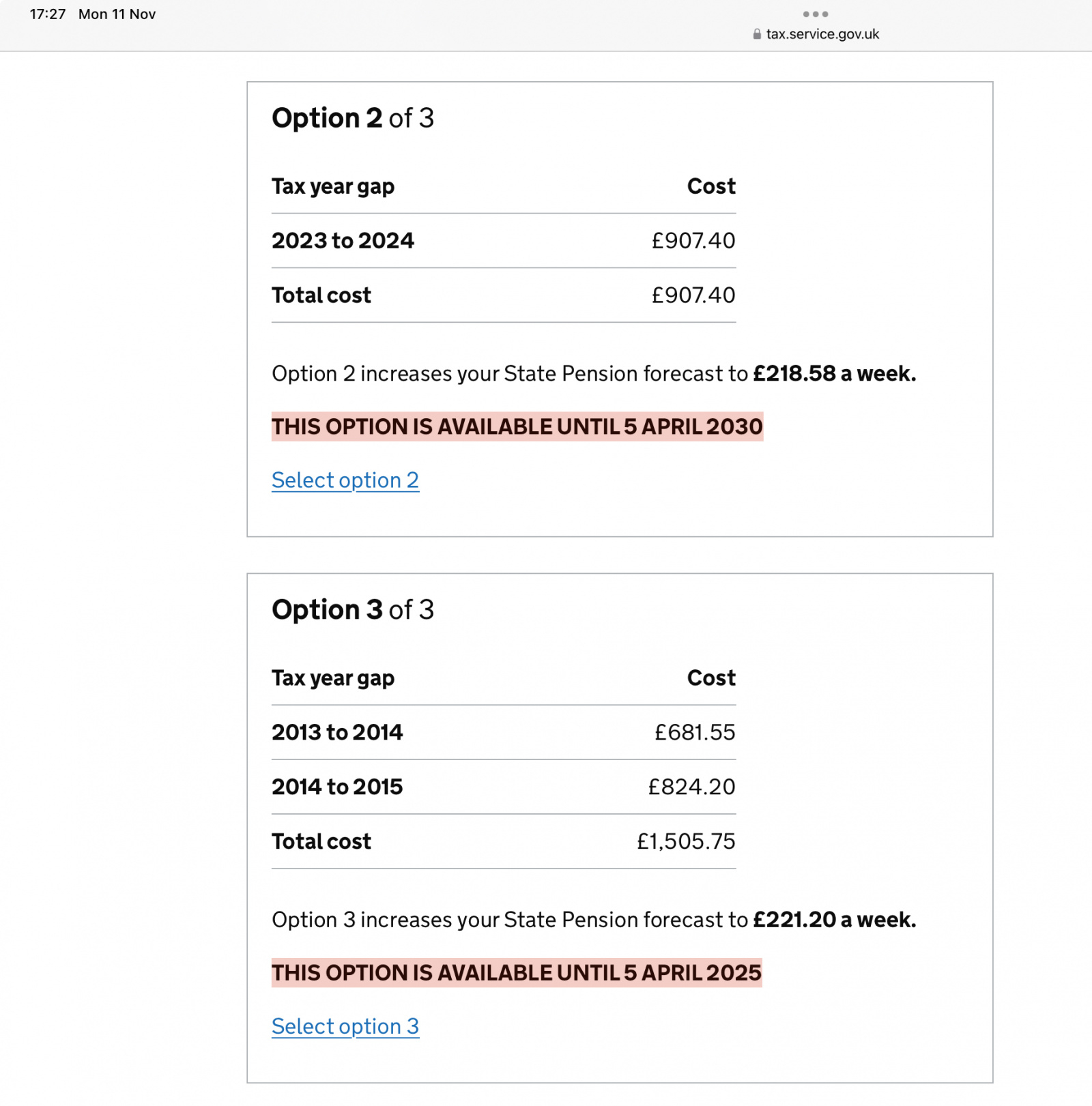Tap the Mon 11 Nov date display

117,14
